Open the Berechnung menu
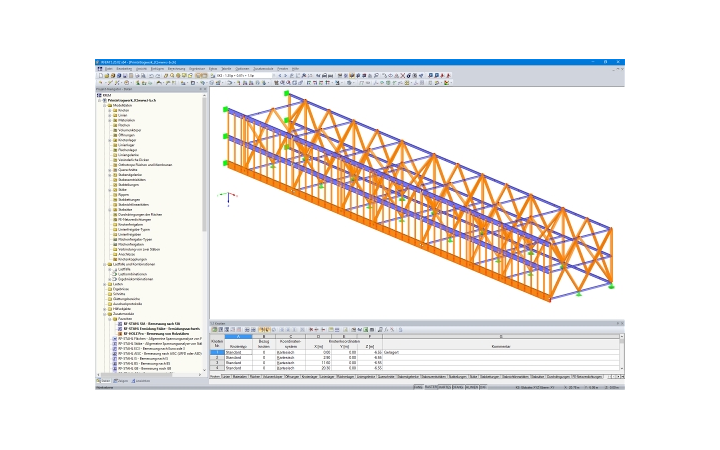 click(176, 69)
